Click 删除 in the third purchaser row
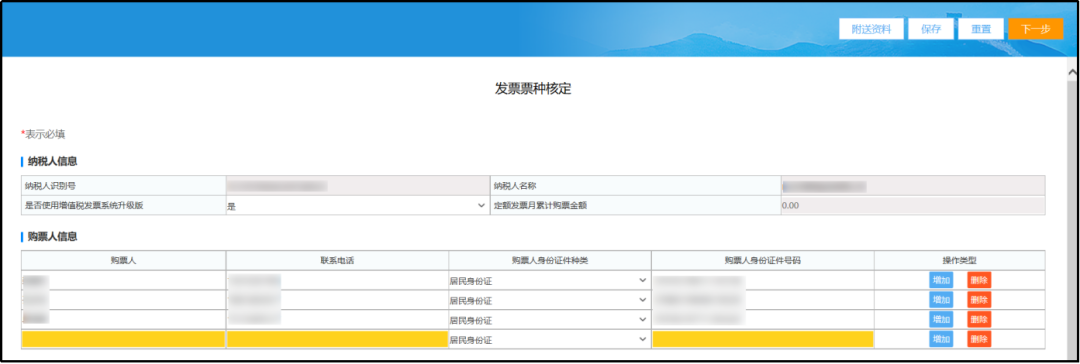This screenshot has width=1080, height=364. (x=979, y=320)
